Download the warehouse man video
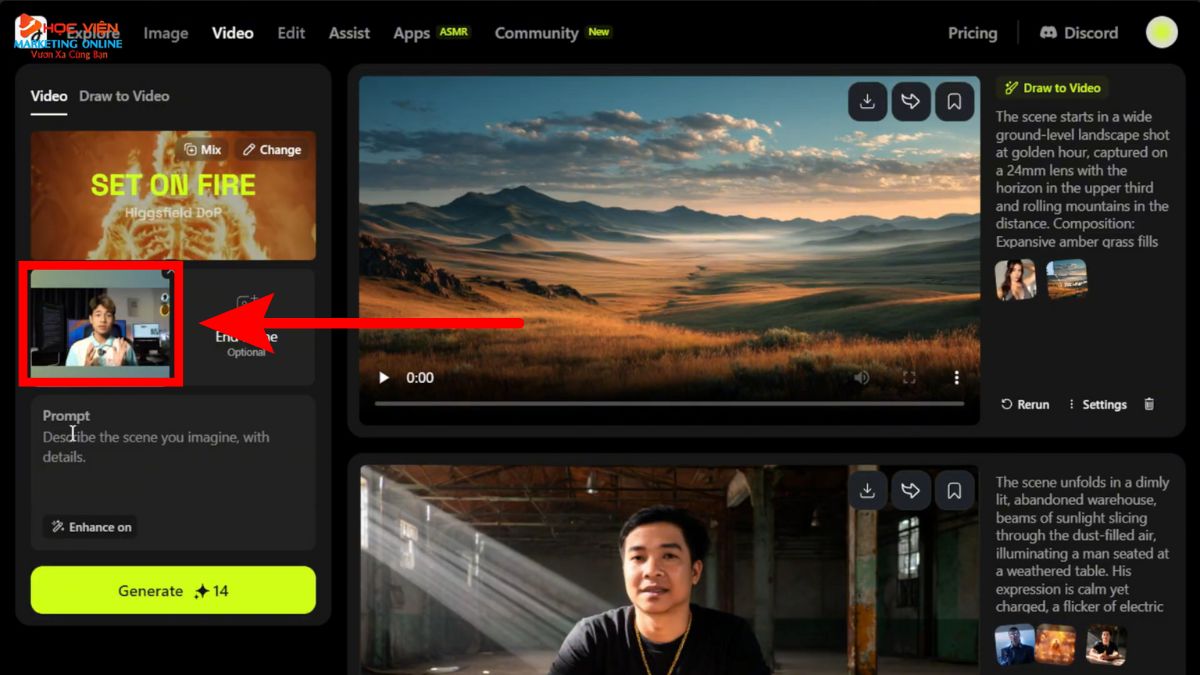 point(867,490)
